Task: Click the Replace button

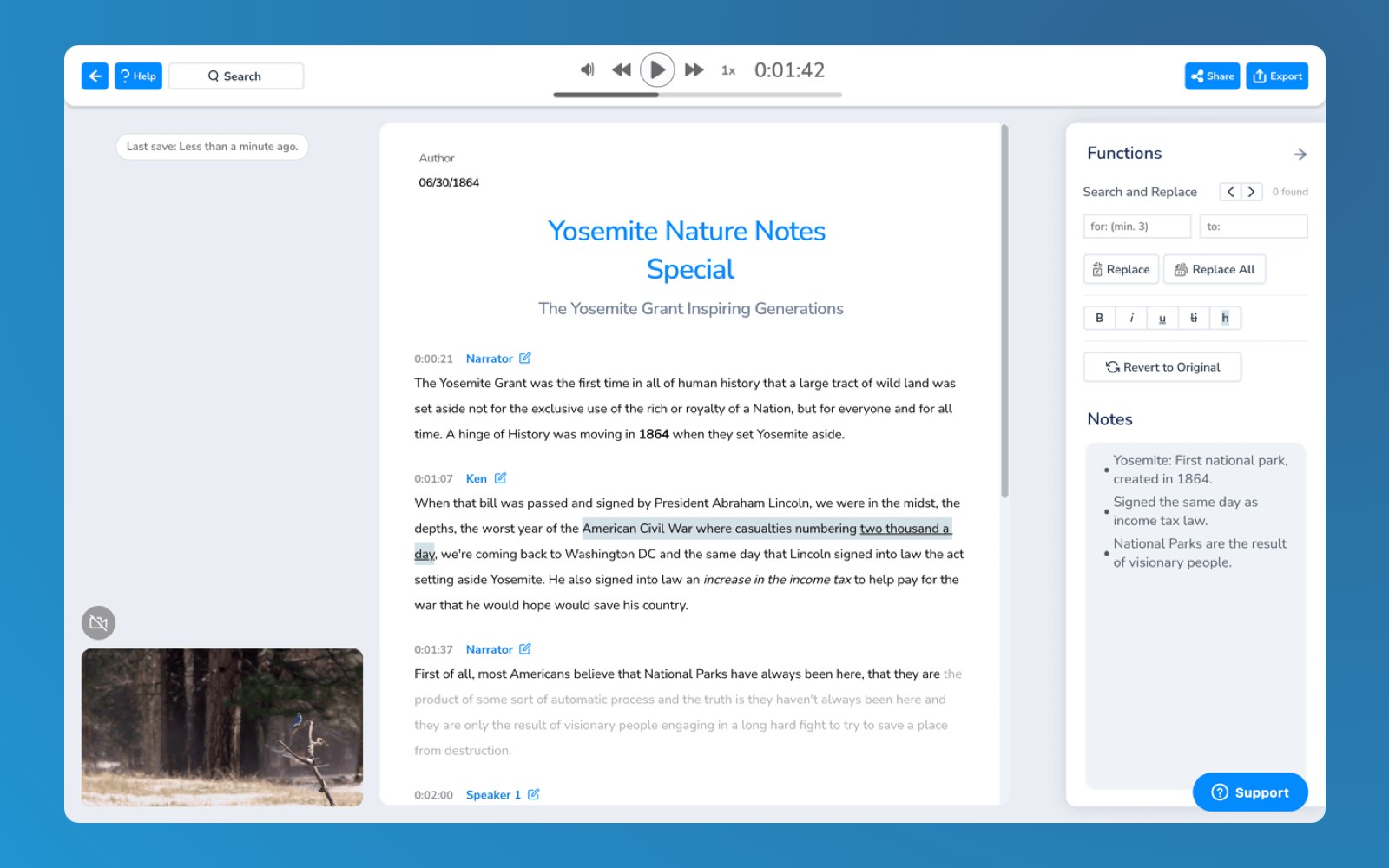Action: coord(1121,269)
